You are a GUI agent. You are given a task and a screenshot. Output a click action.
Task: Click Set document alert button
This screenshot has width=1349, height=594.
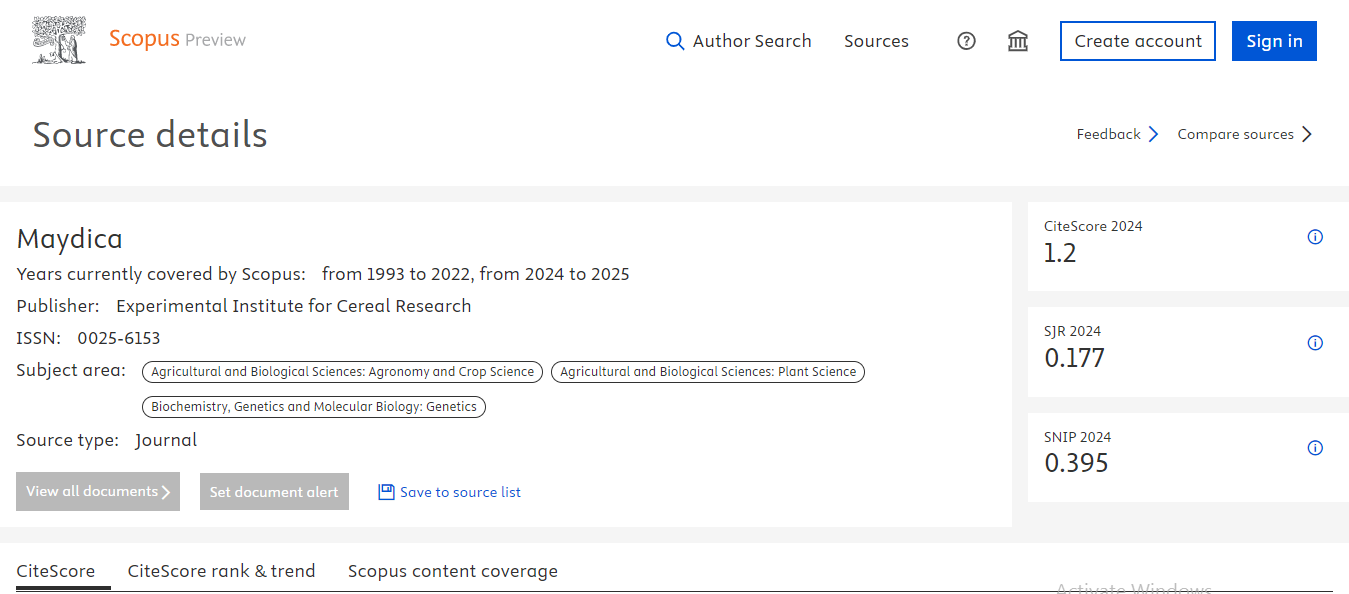274,492
